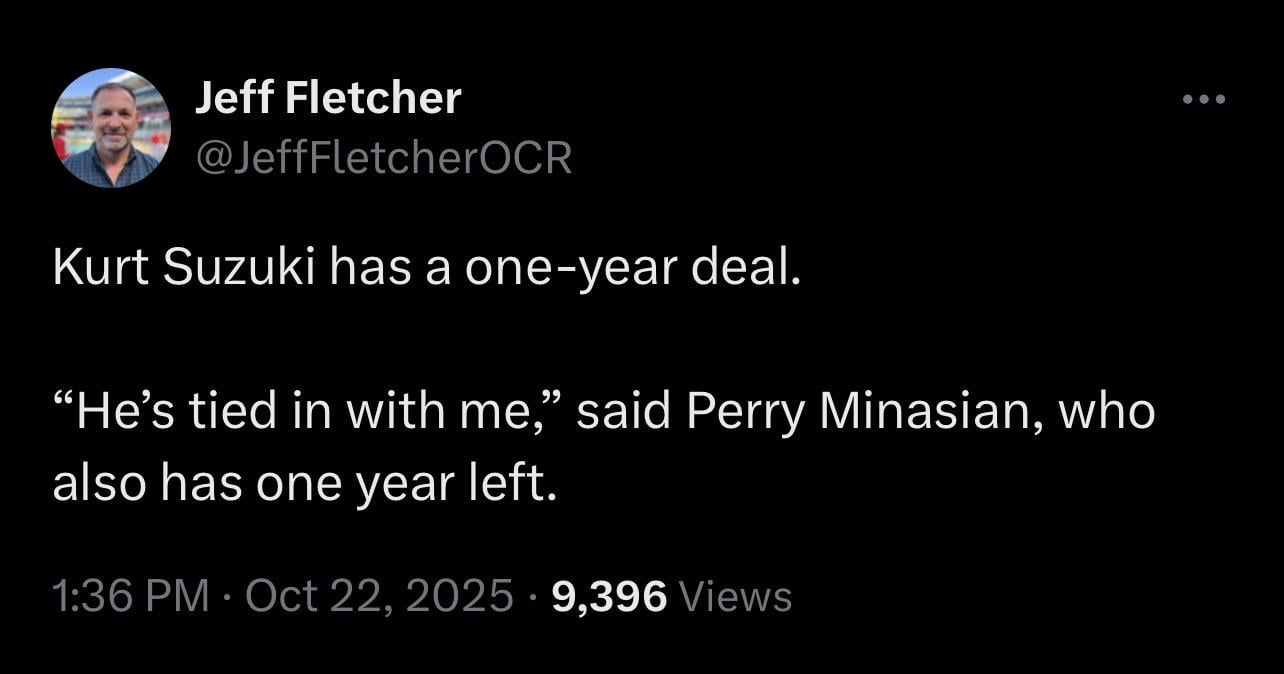Screen dimensions: 1284x674
Task: Click the tweet timestamp 1:36 PM
Action: click(132, 595)
